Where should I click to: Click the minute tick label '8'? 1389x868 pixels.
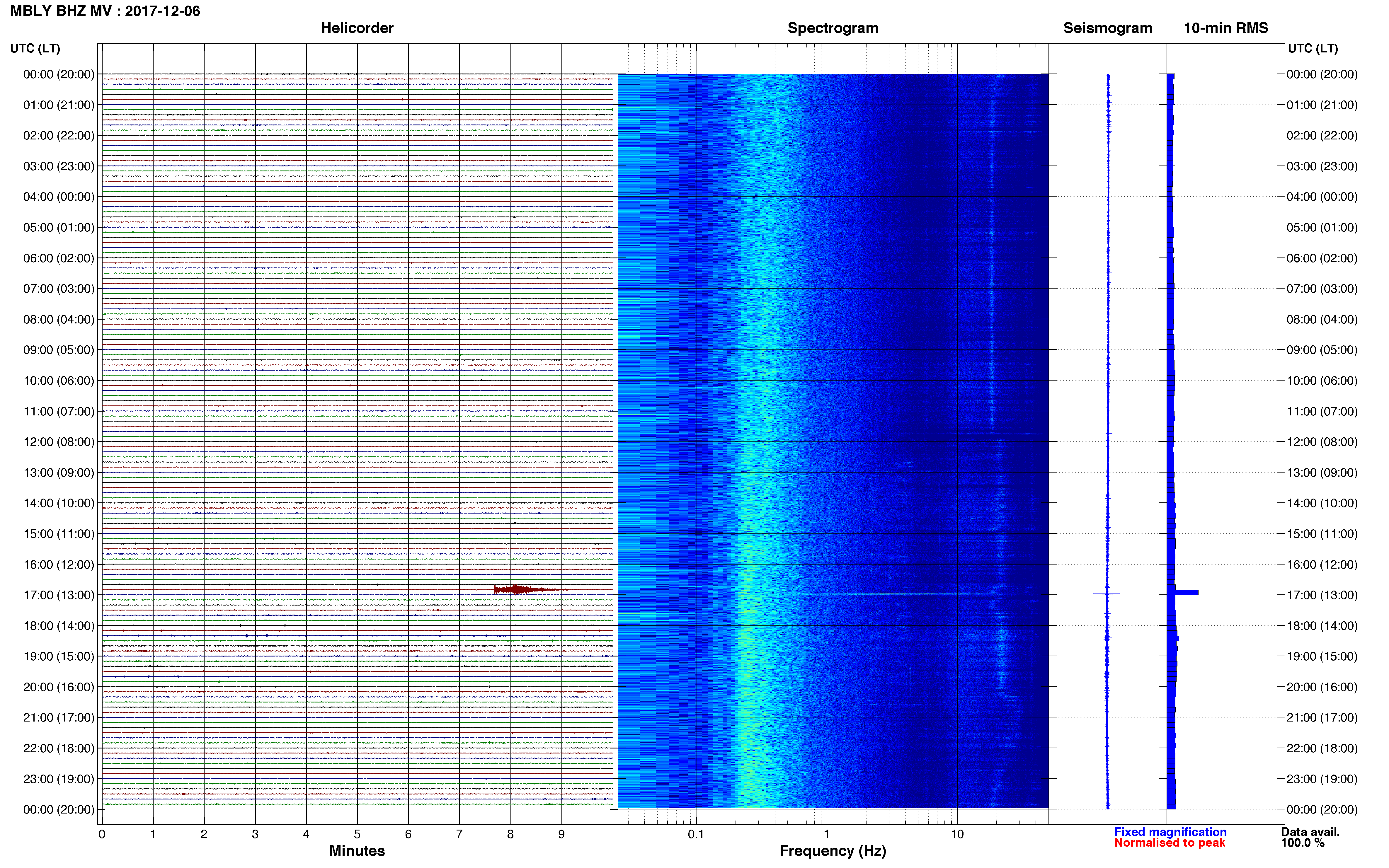coord(510,834)
